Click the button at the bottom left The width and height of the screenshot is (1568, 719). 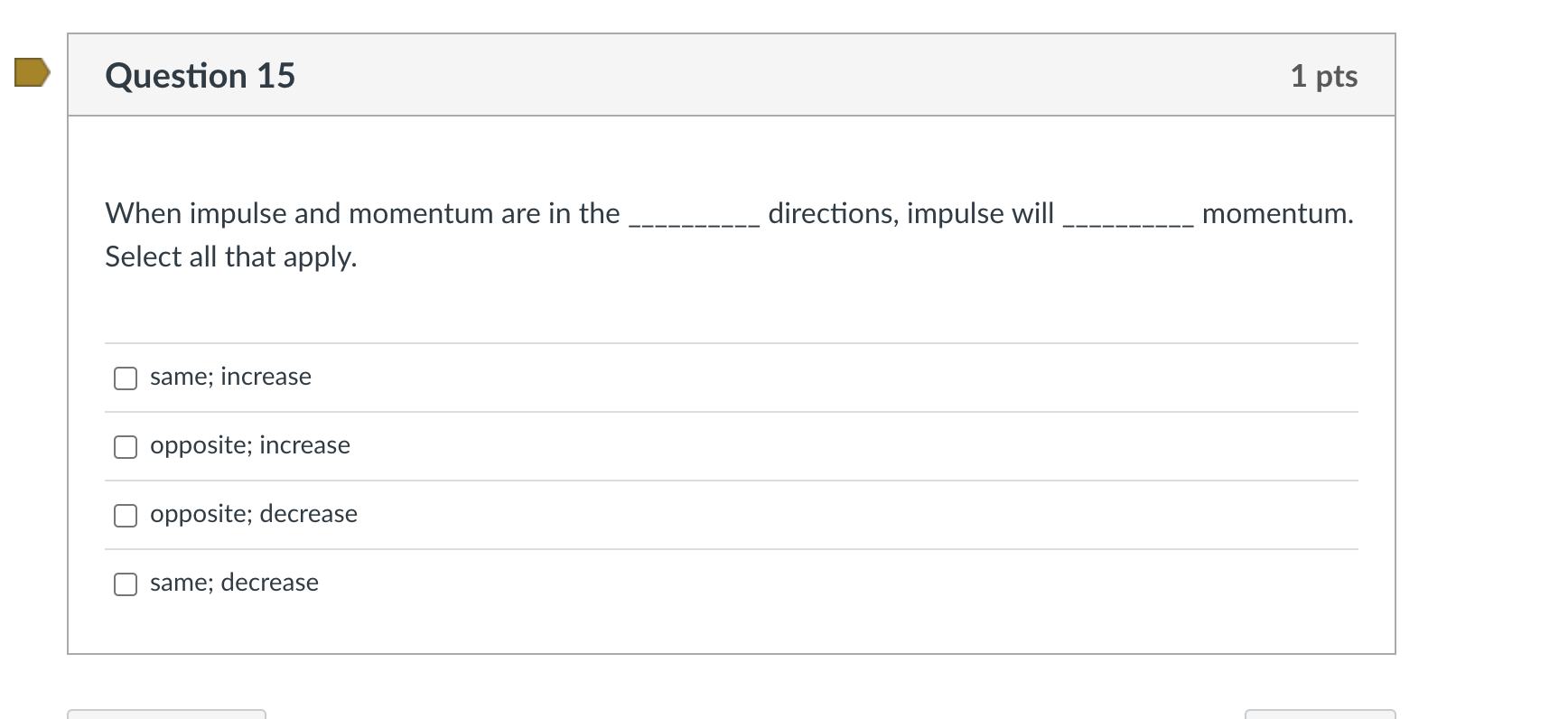click(x=167, y=715)
